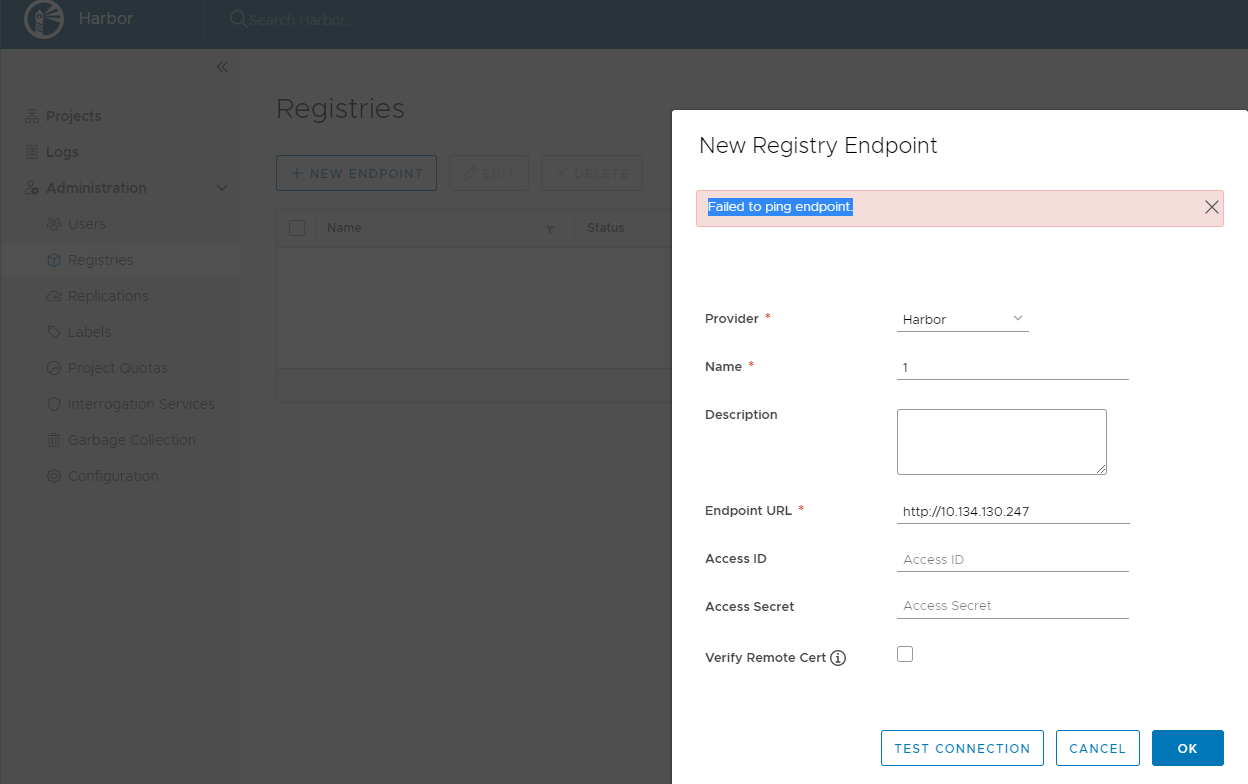Enable Verify Remote Cert
The width and height of the screenshot is (1248, 784).
click(x=905, y=653)
